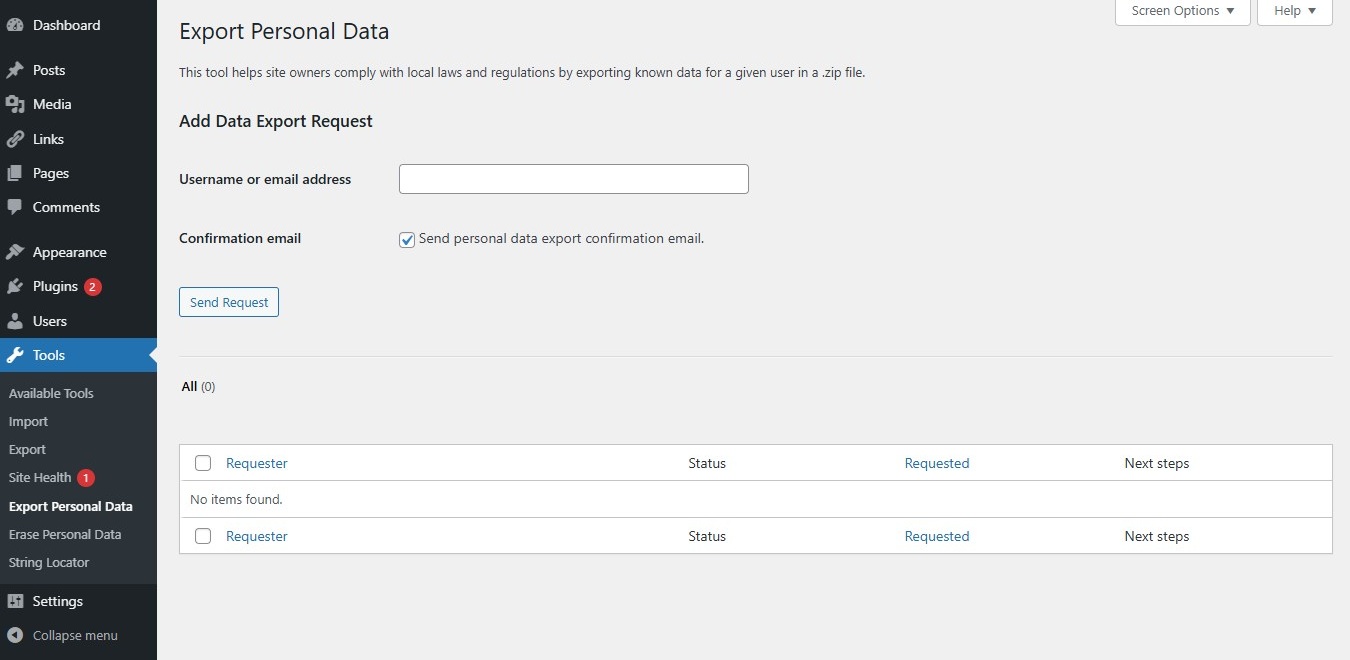Open Erase Personal Data submenu item
This screenshot has width=1350, height=660.
click(65, 534)
